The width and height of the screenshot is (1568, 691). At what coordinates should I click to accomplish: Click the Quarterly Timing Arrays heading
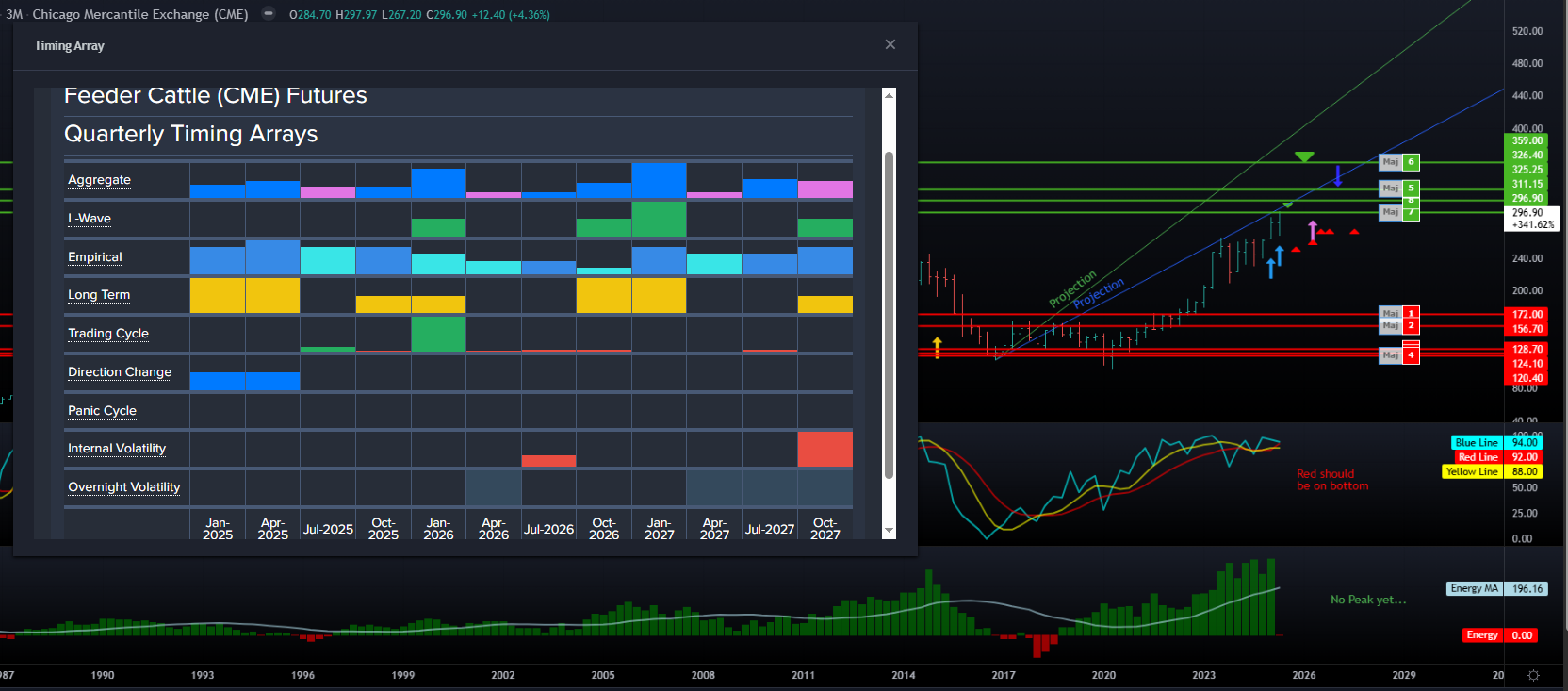(x=190, y=134)
